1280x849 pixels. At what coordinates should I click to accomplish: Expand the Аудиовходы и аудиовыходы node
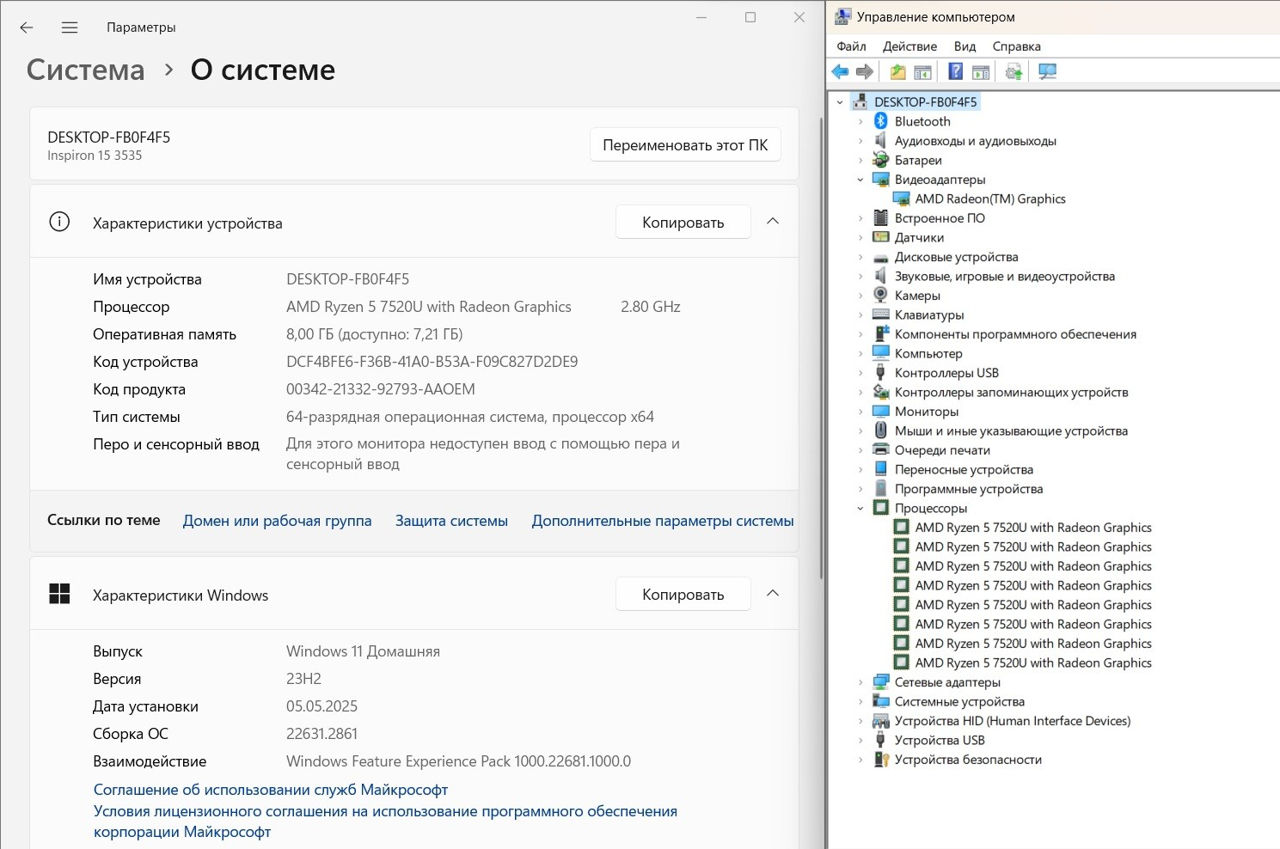coord(860,141)
